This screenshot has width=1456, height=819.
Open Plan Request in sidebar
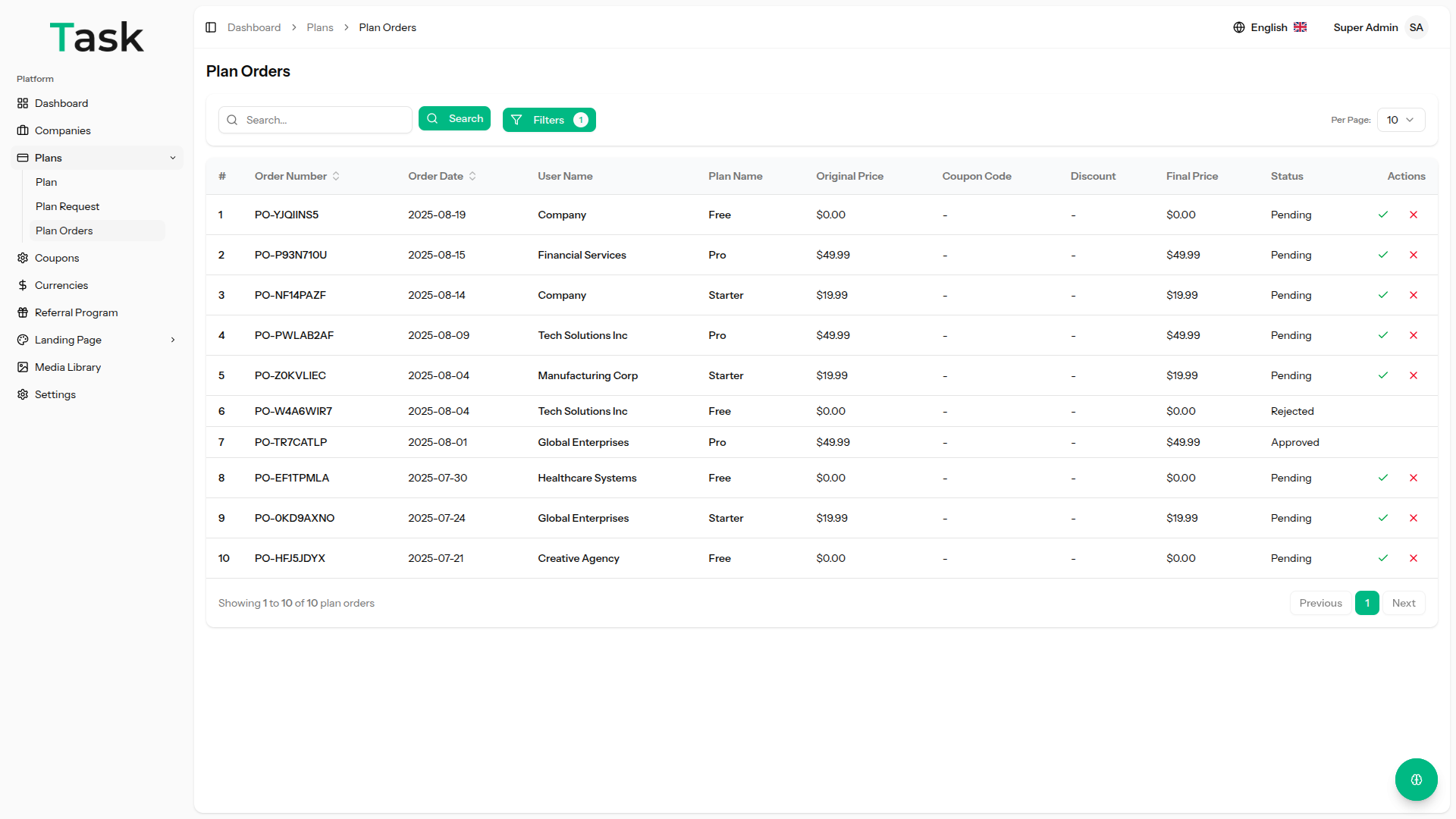(x=67, y=206)
